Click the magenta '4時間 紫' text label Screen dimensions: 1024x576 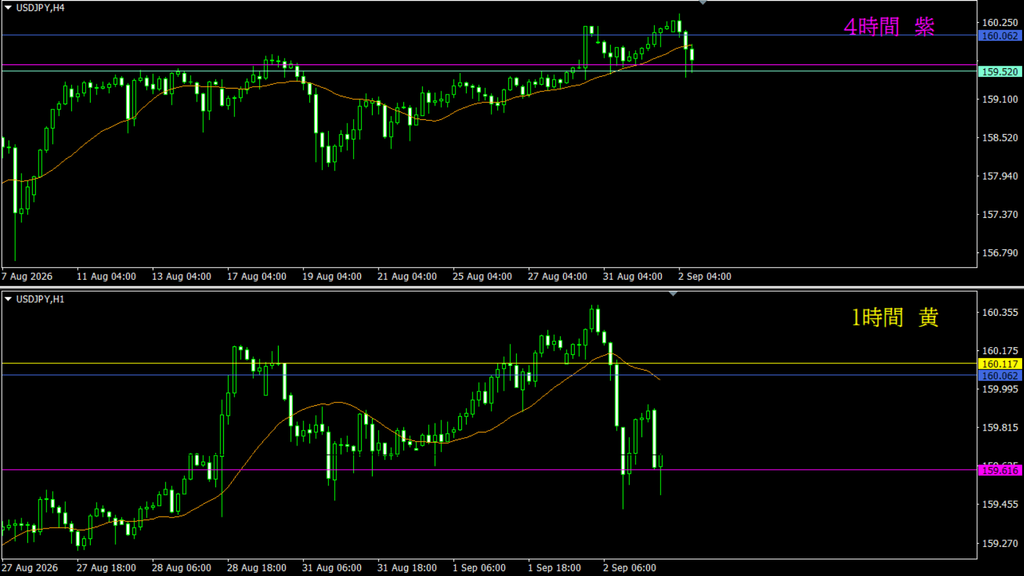889,27
